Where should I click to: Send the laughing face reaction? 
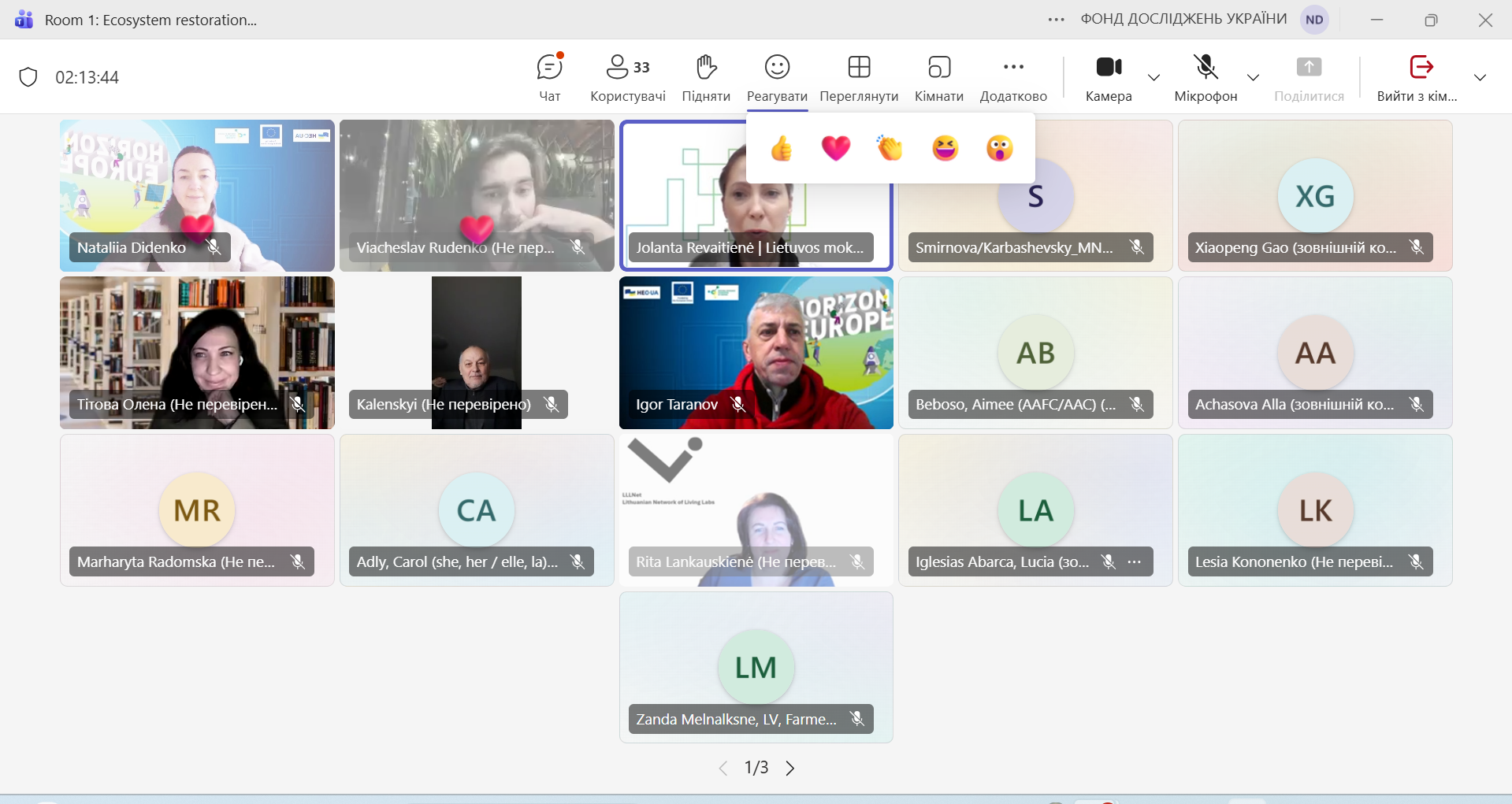[945, 148]
